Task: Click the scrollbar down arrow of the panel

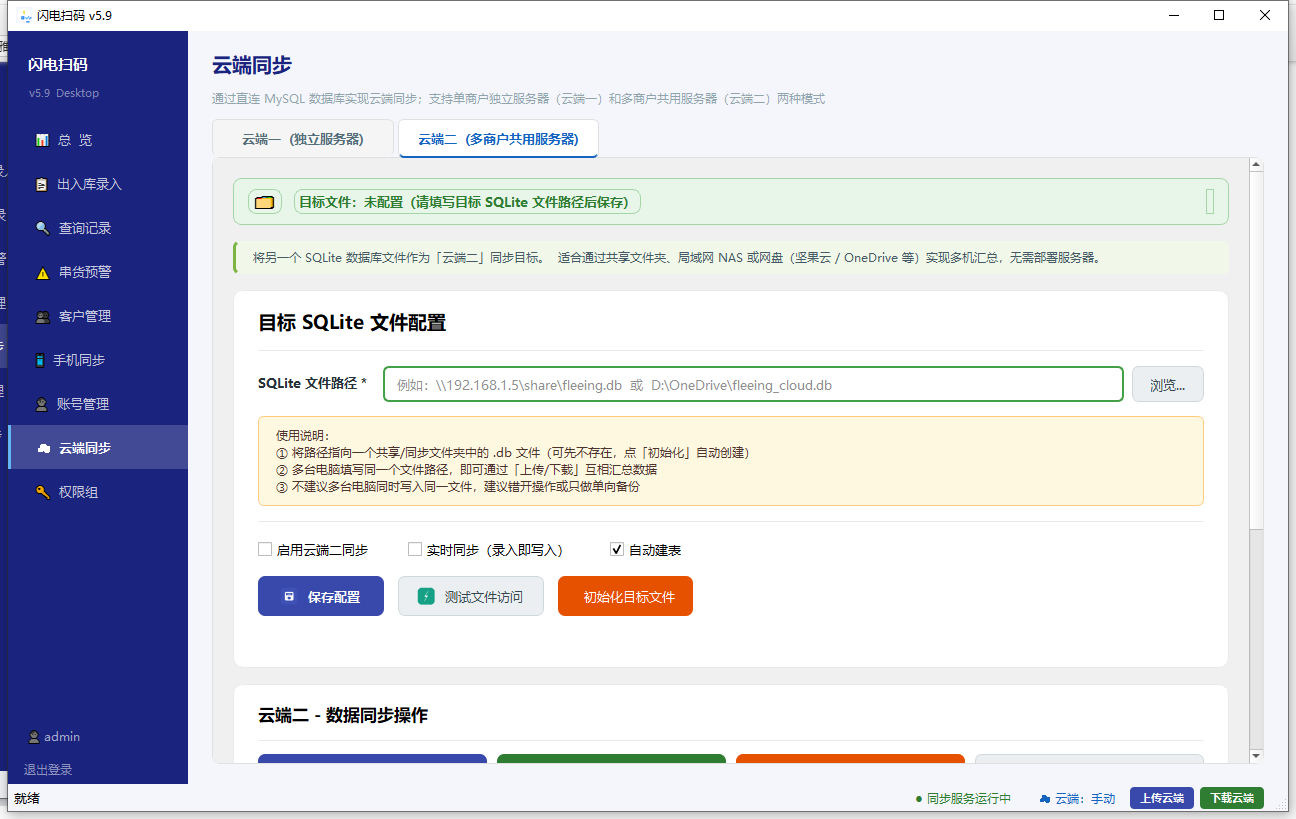Action: click(1256, 755)
